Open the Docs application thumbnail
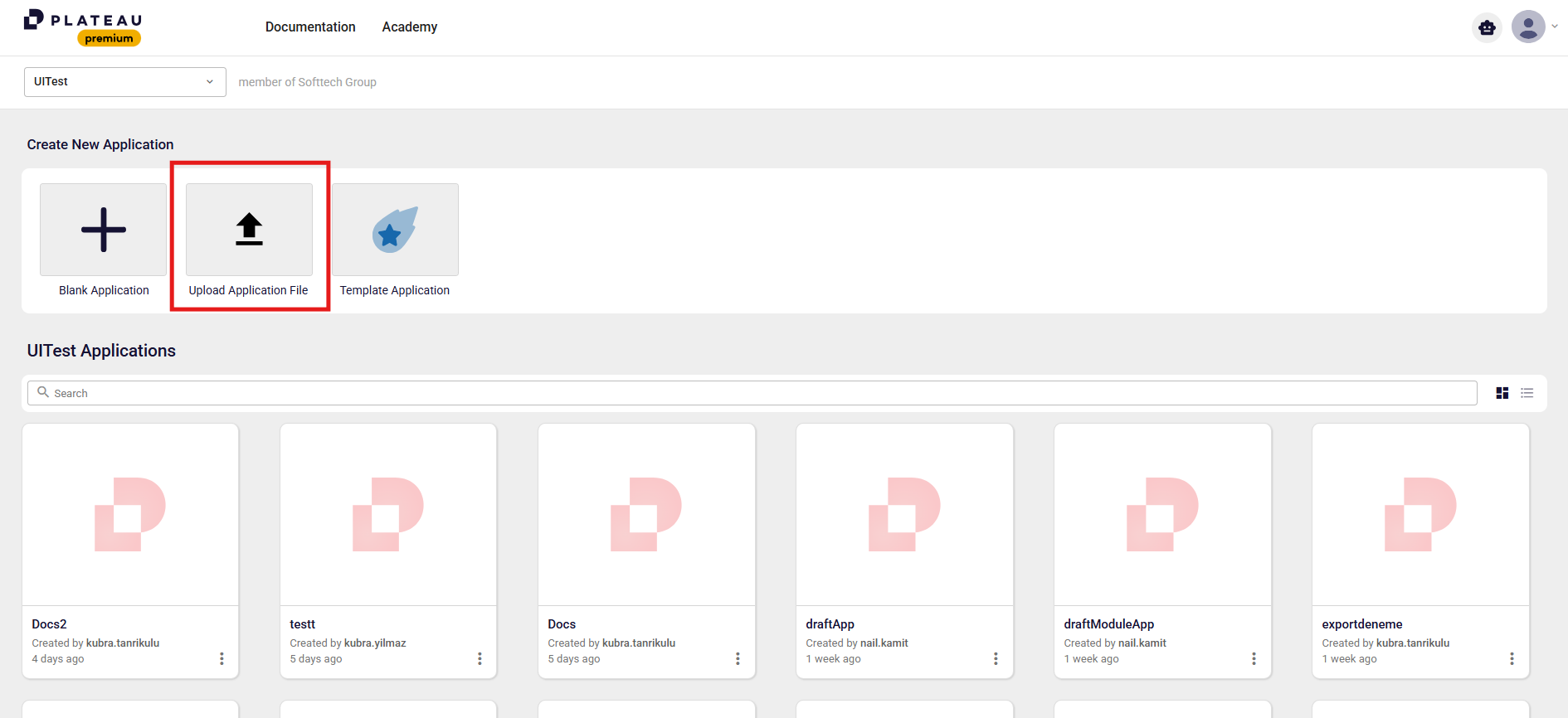The width and height of the screenshot is (1568, 718). (646, 515)
